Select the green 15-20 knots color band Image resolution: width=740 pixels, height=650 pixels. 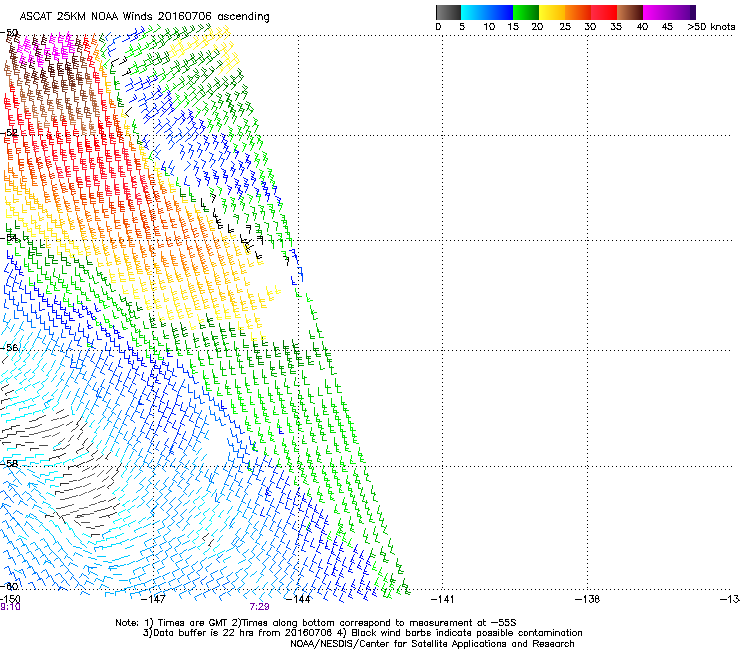coord(526,12)
